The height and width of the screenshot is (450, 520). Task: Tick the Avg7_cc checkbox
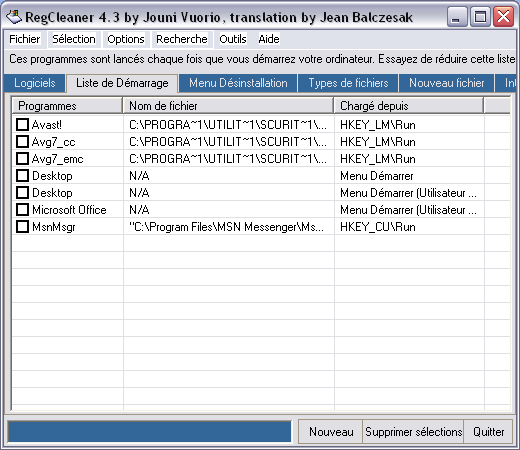(23, 142)
